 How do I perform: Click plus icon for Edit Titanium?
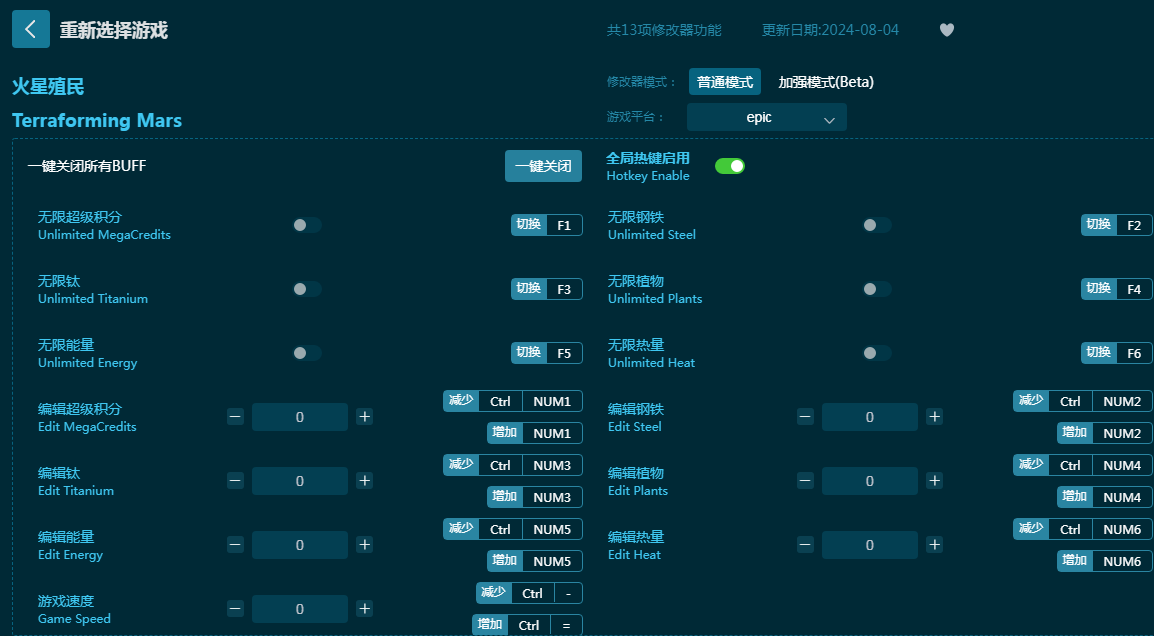coord(364,481)
